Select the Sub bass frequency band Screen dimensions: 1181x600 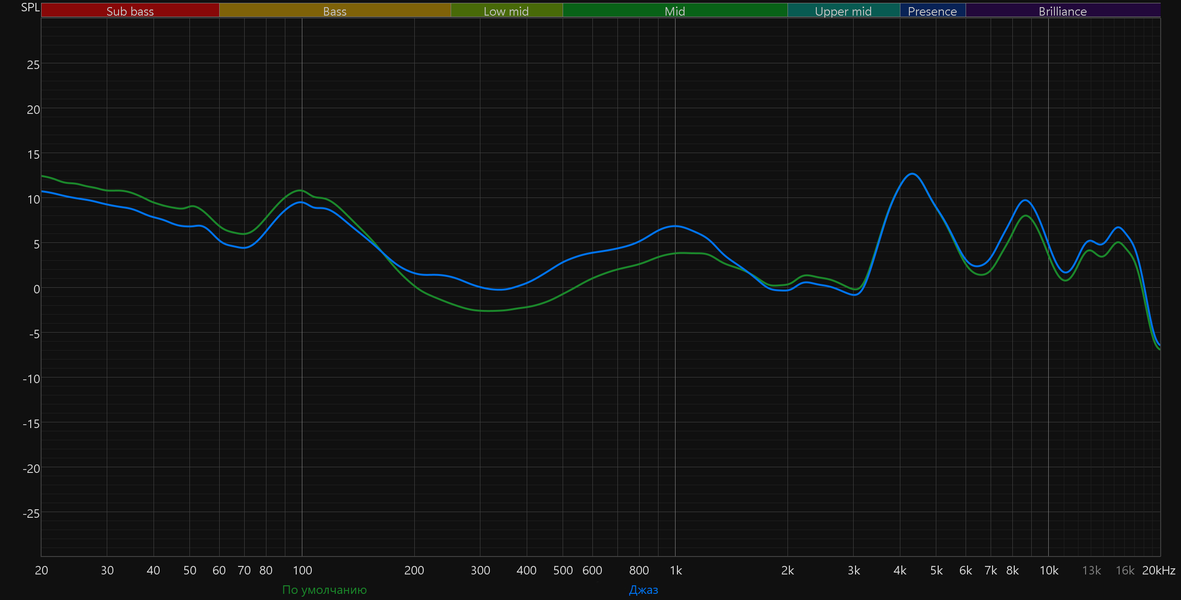tap(130, 11)
